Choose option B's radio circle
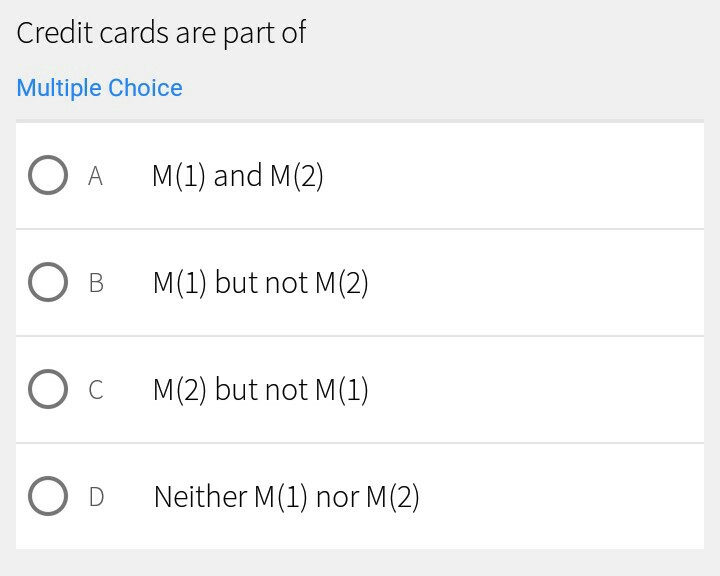This screenshot has width=720, height=576. coord(47,283)
